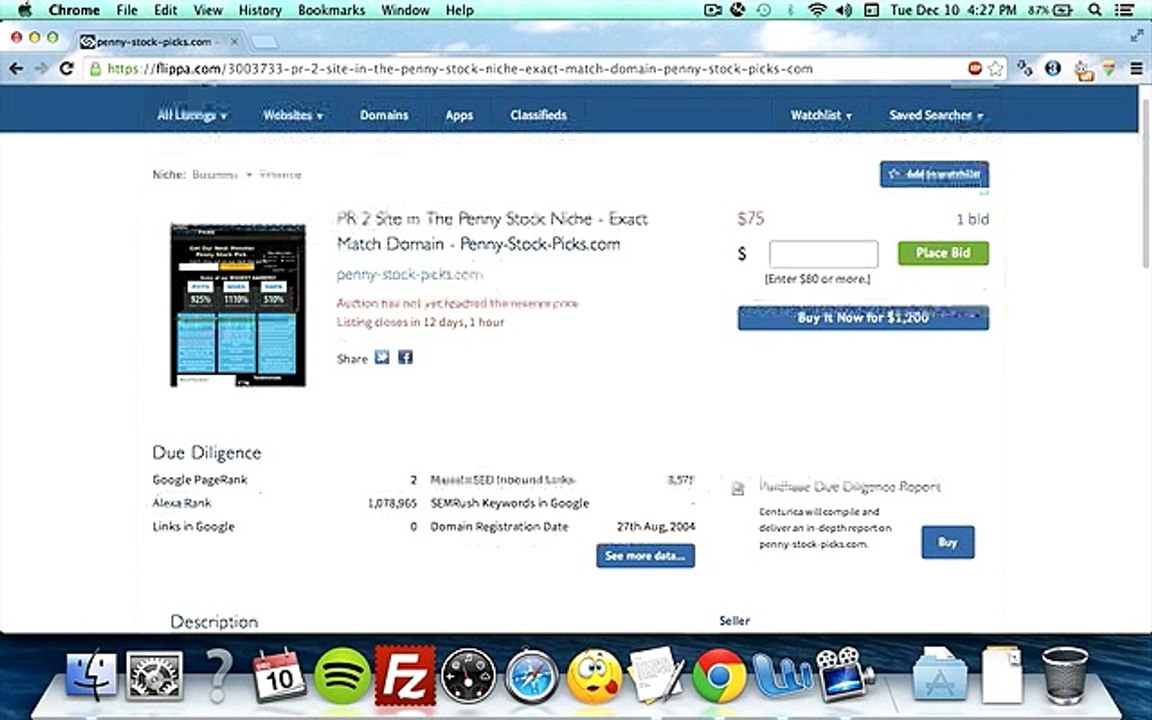Open Finder from the dock
1152x720 pixels.
click(x=91, y=674)
